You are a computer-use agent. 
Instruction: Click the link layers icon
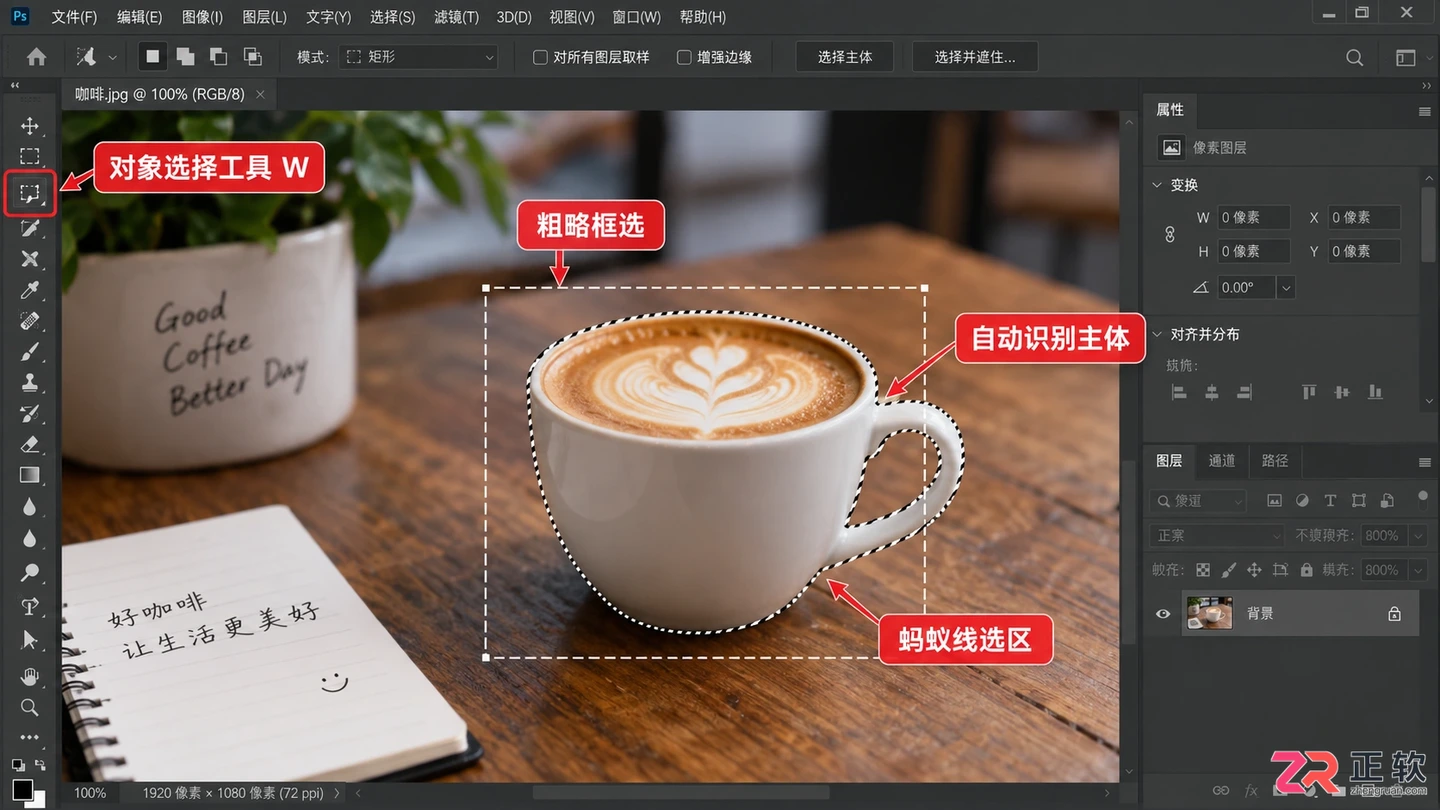click(1221, 790)
